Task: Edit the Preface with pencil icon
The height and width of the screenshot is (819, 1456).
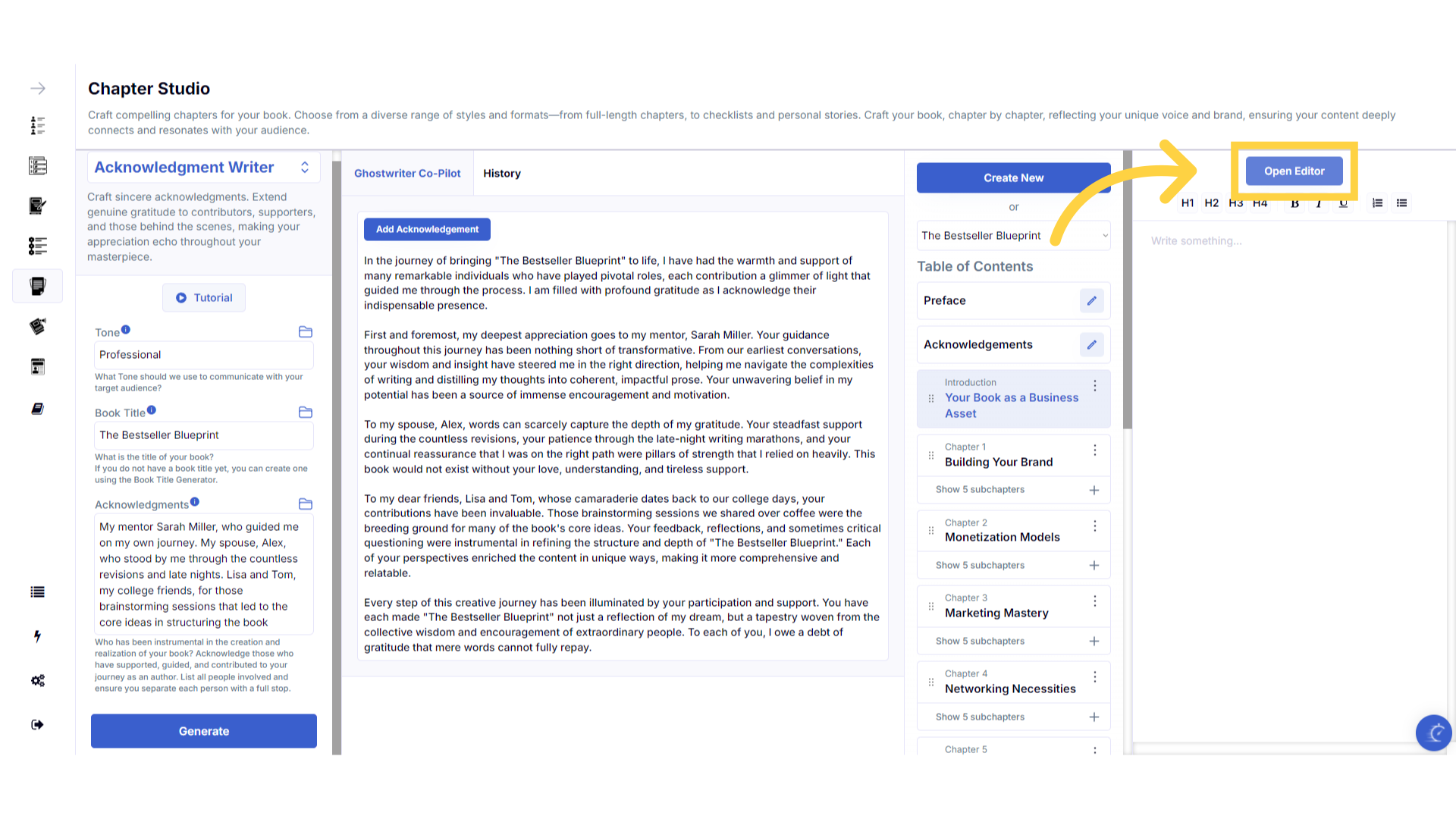Action: click(x=1091, y=301)
